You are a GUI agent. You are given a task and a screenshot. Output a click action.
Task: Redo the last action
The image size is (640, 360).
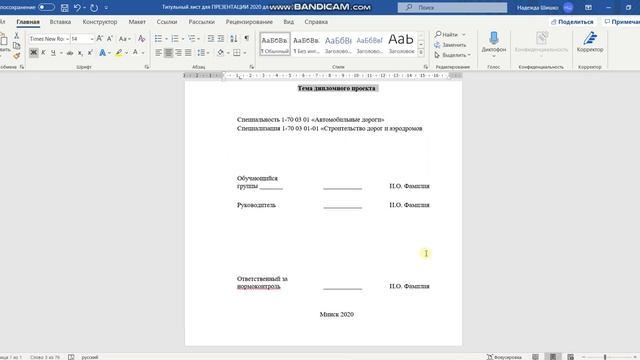point(94,7)
